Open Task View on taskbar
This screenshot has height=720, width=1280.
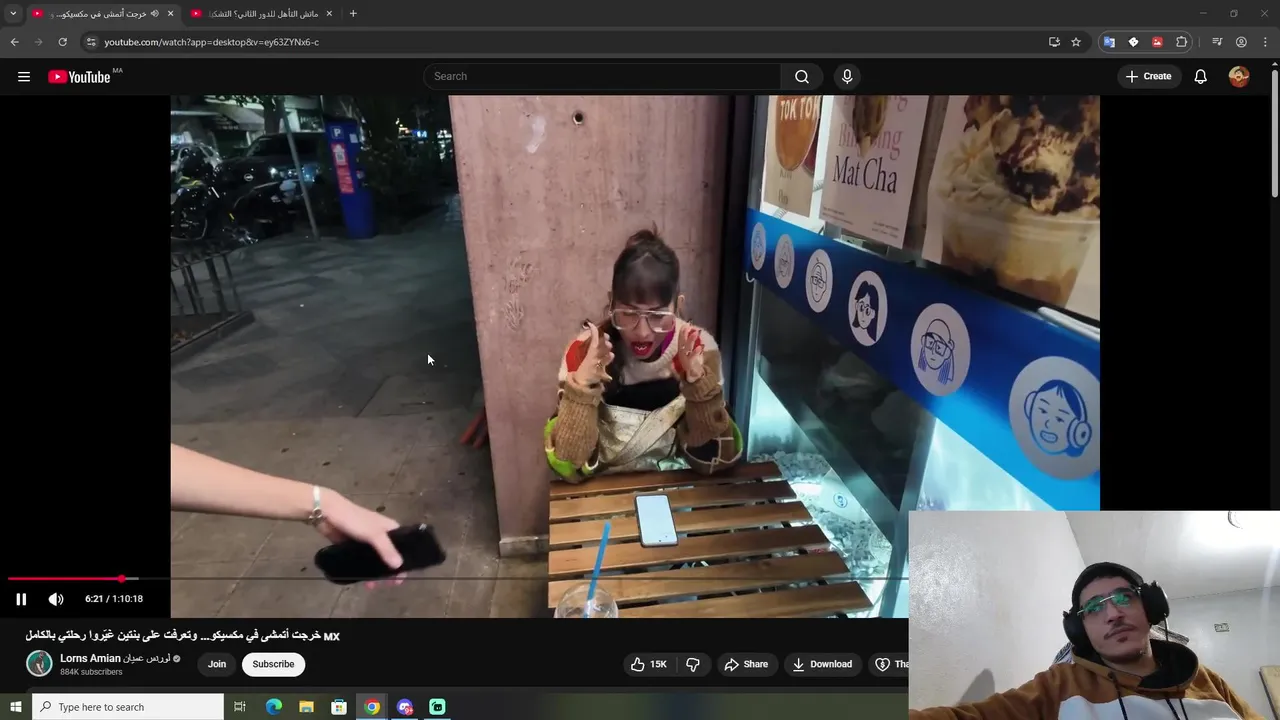point(240,707)
